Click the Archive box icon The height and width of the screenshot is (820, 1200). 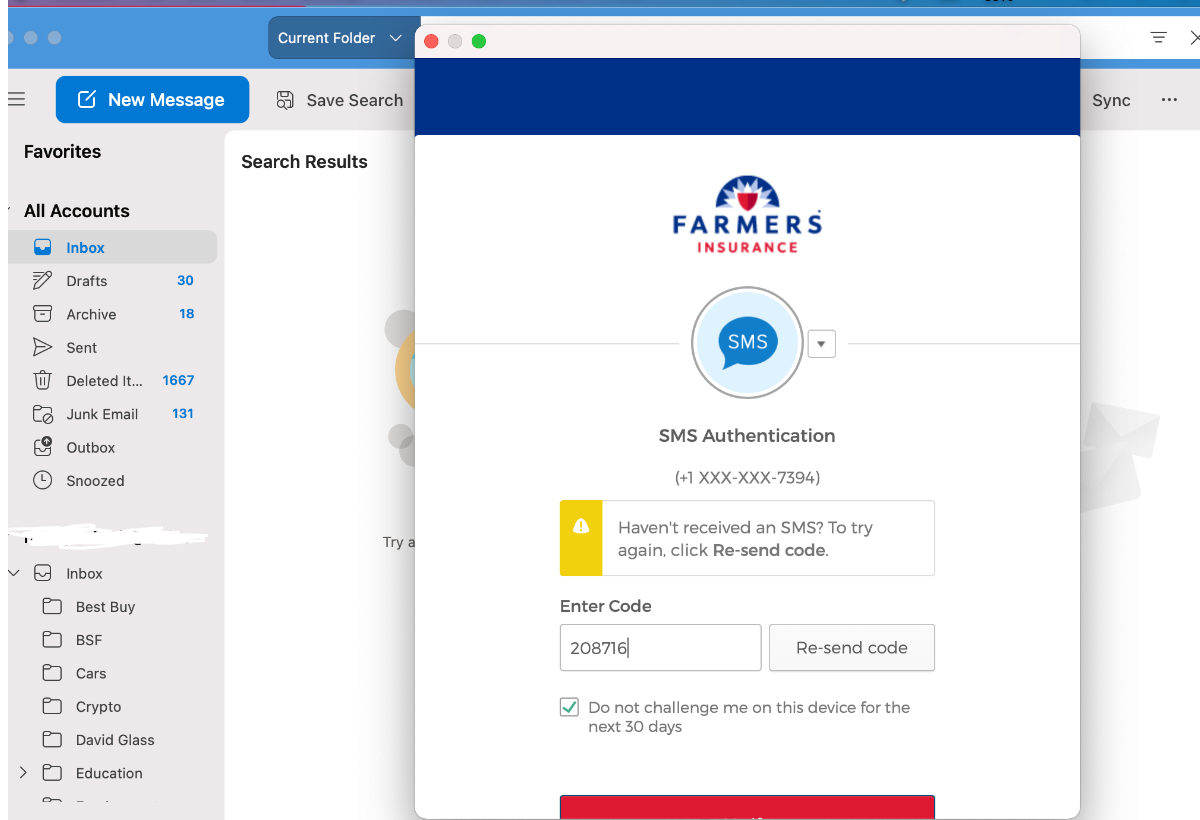tap(42, 314)
